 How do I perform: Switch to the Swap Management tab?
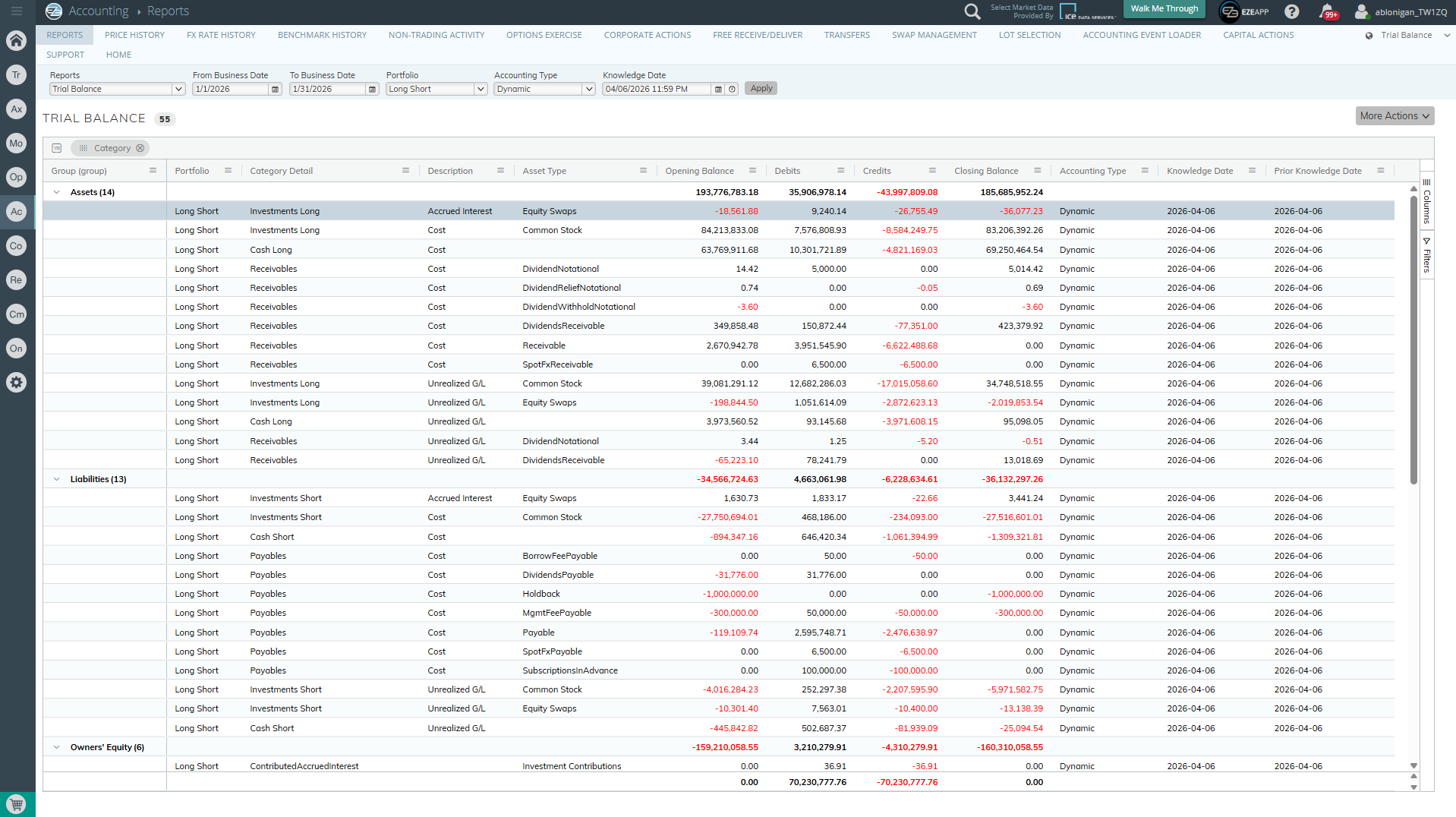(934, 35)
